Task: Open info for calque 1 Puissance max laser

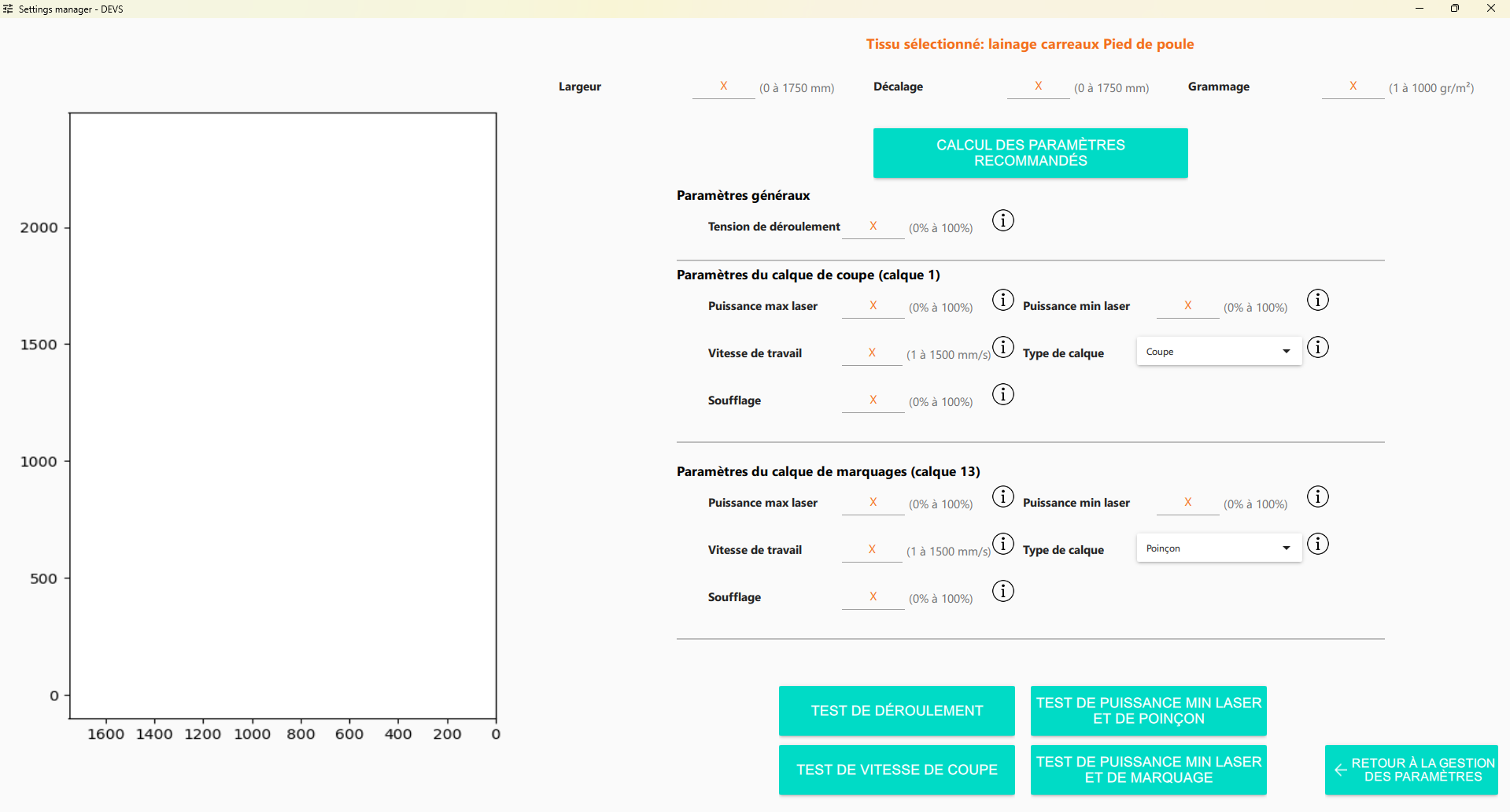Action: (x=1002, y=300)
